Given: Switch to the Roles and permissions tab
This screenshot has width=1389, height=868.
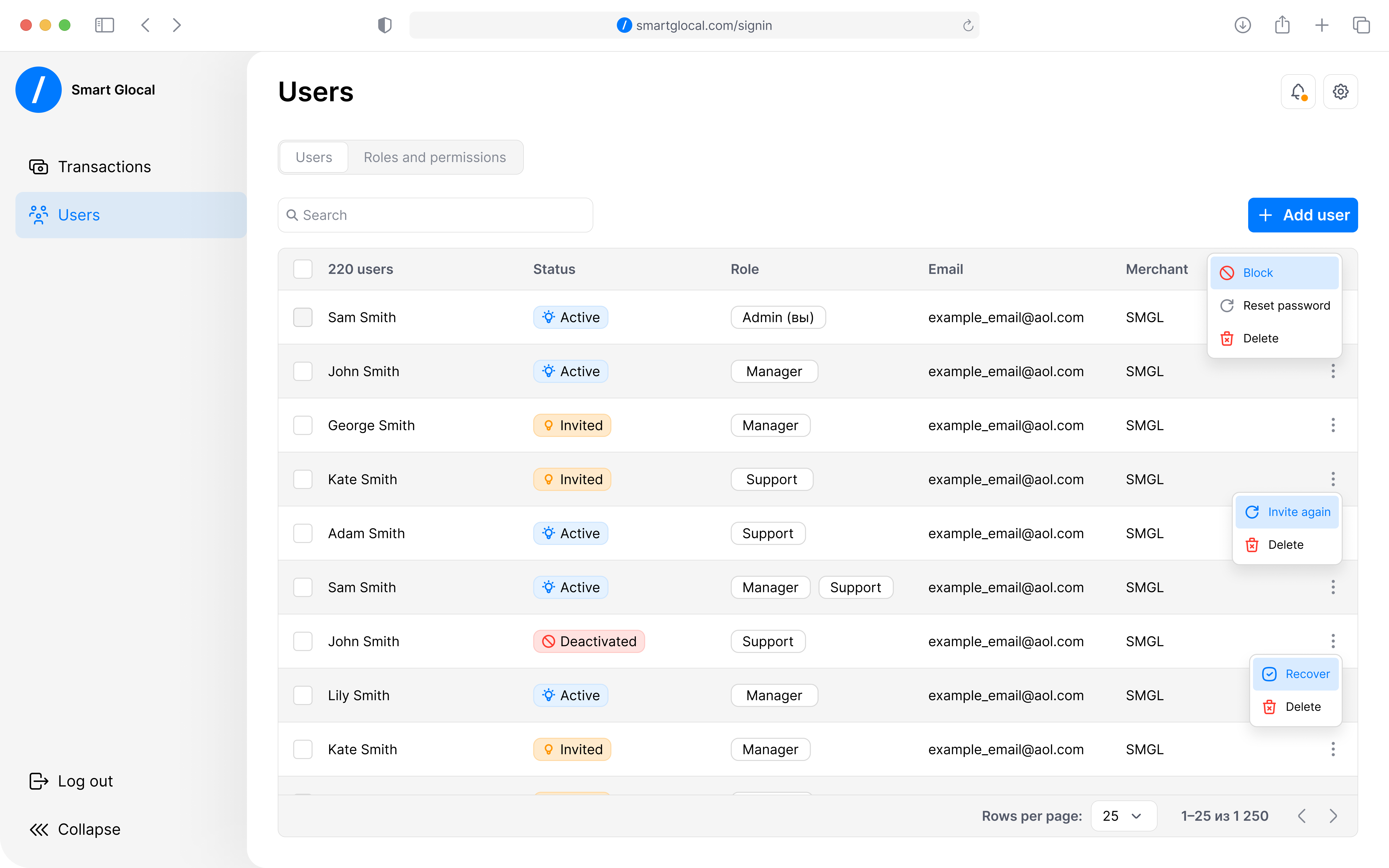Looking at the screenshot, I should 435,157.
